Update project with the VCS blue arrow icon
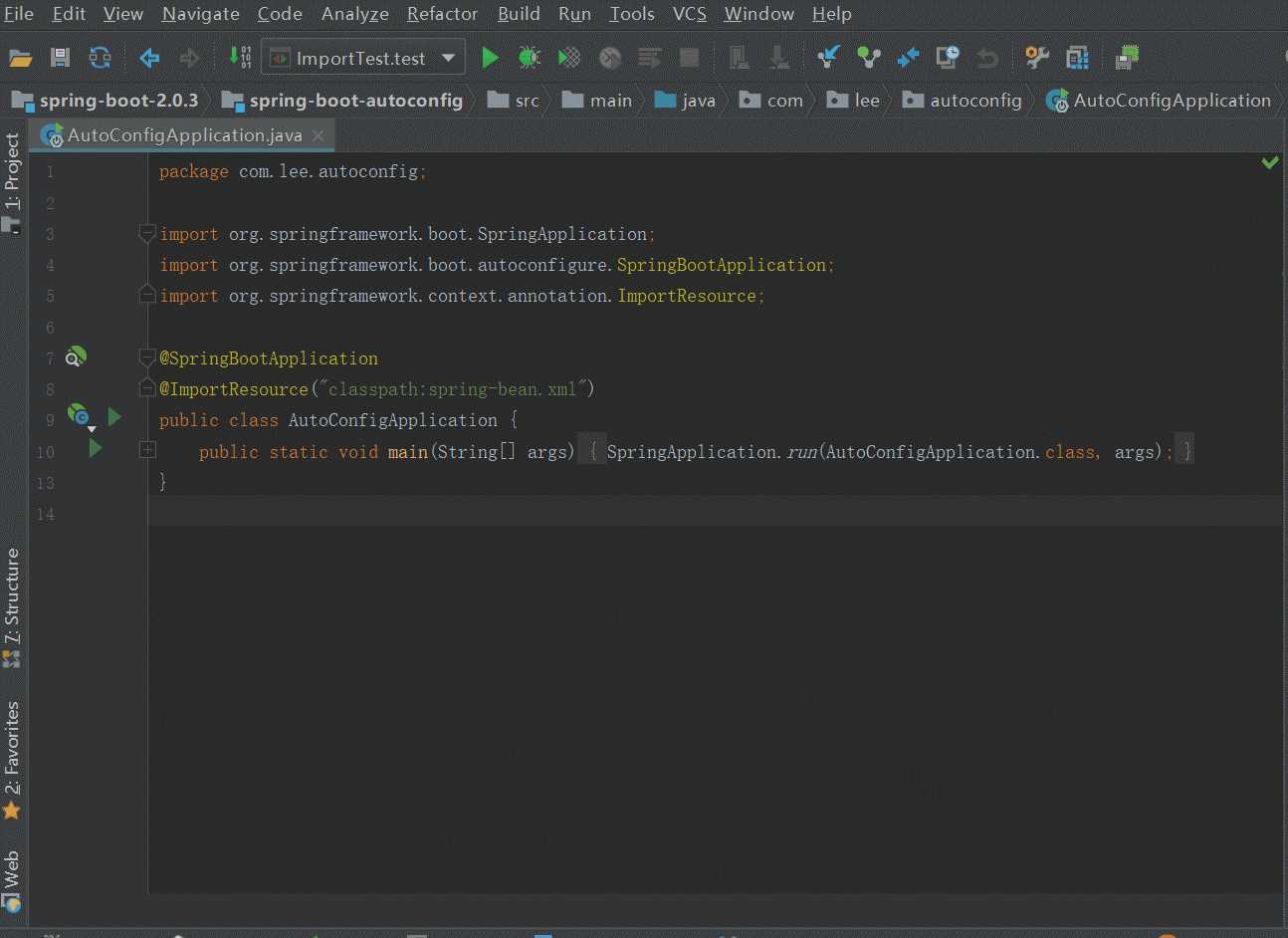 pos(828,57)
